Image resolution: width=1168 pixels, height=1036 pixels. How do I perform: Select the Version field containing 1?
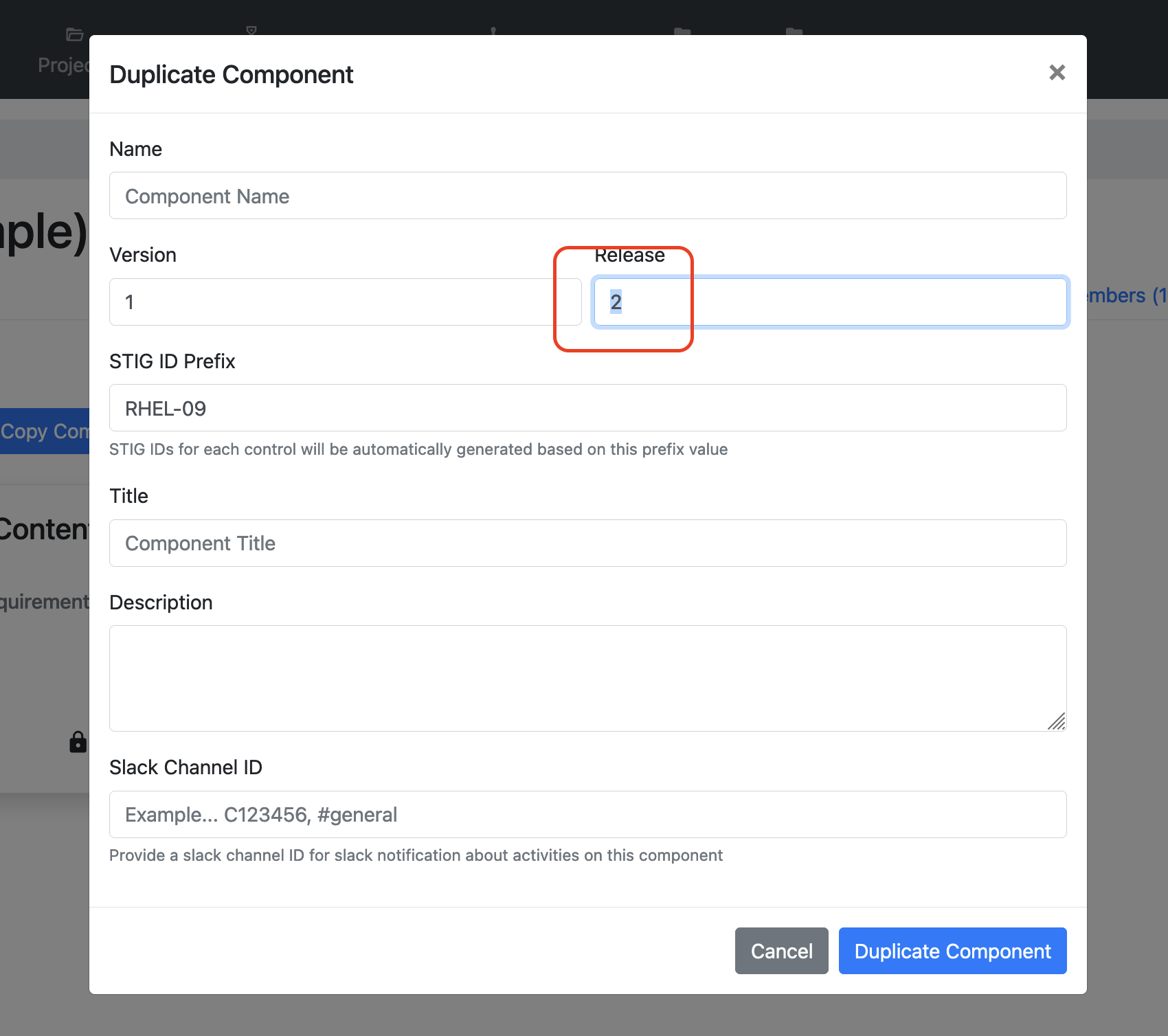(346, 302)
